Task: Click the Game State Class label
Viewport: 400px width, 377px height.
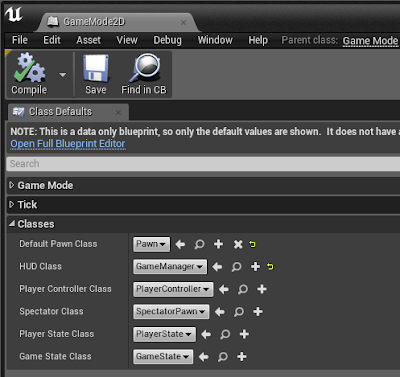Action: [55, 356]
